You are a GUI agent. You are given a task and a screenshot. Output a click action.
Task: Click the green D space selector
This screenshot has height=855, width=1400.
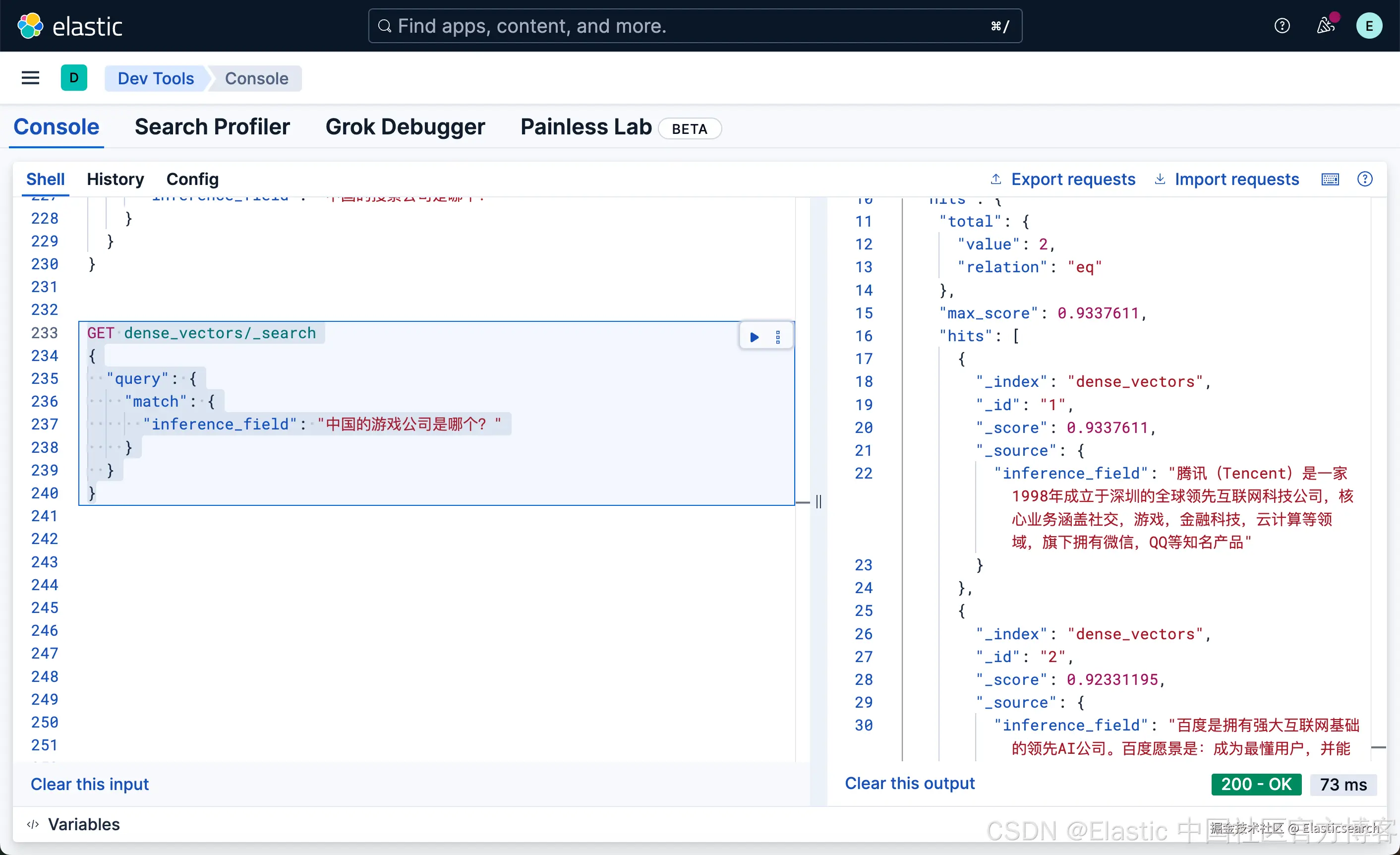pyautogui.click(x=74, y=78)
